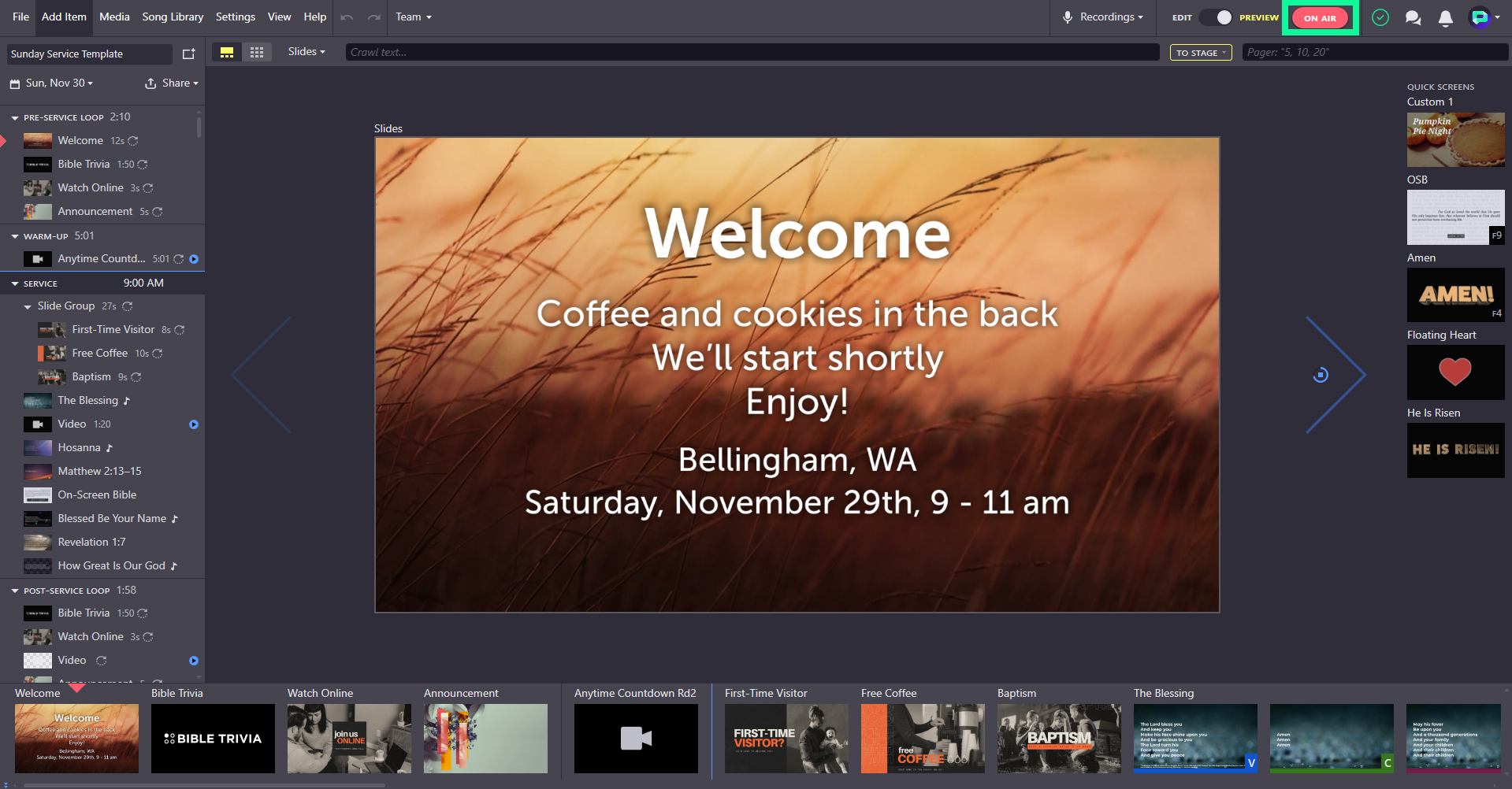The width and height of the screenshot is (1512, 789).
Task: Click the microphone Recordings icon
Action: [x=1068, y=17]
